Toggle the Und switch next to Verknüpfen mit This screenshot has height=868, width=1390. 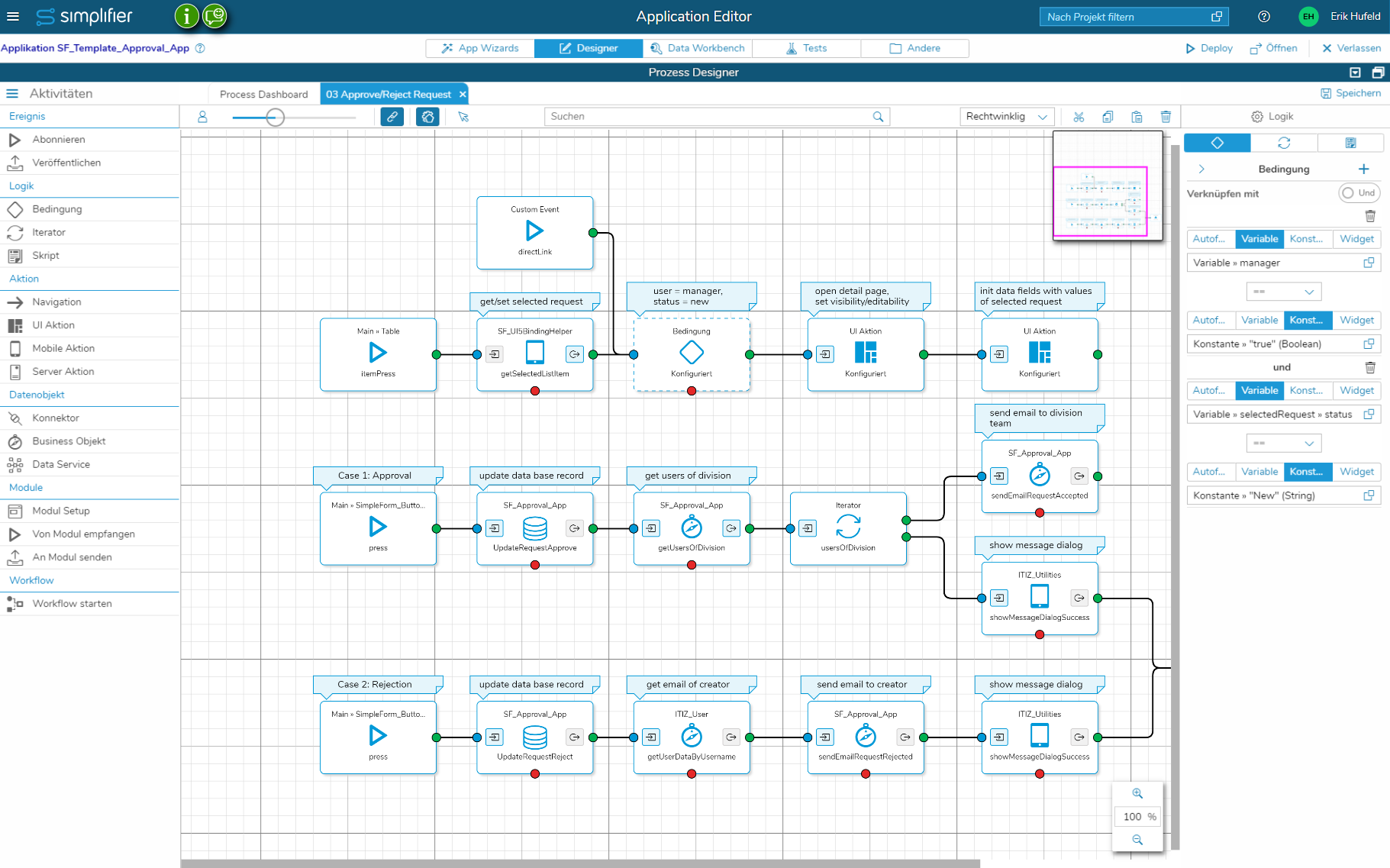pyautogui.click(x=1359, y=192)
